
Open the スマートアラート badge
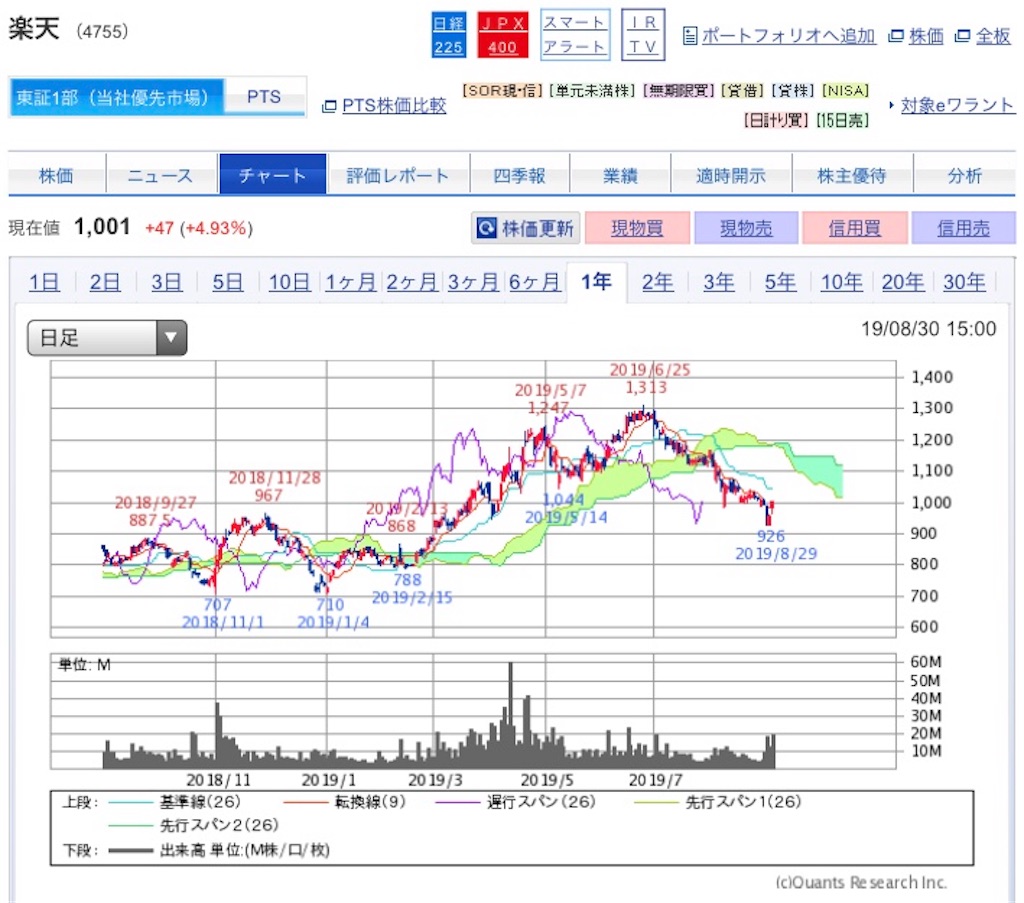(x=575, y=35)
